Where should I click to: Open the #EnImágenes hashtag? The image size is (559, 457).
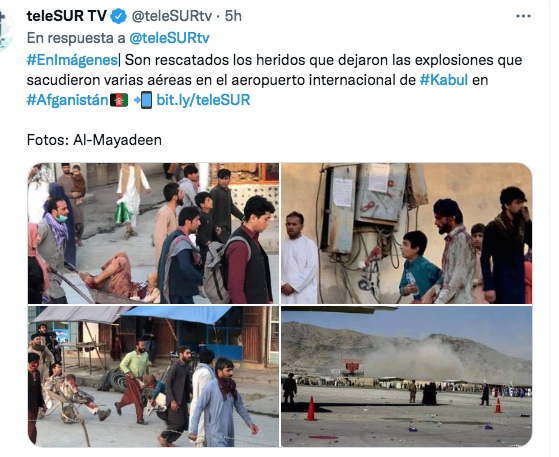(72, 60)
